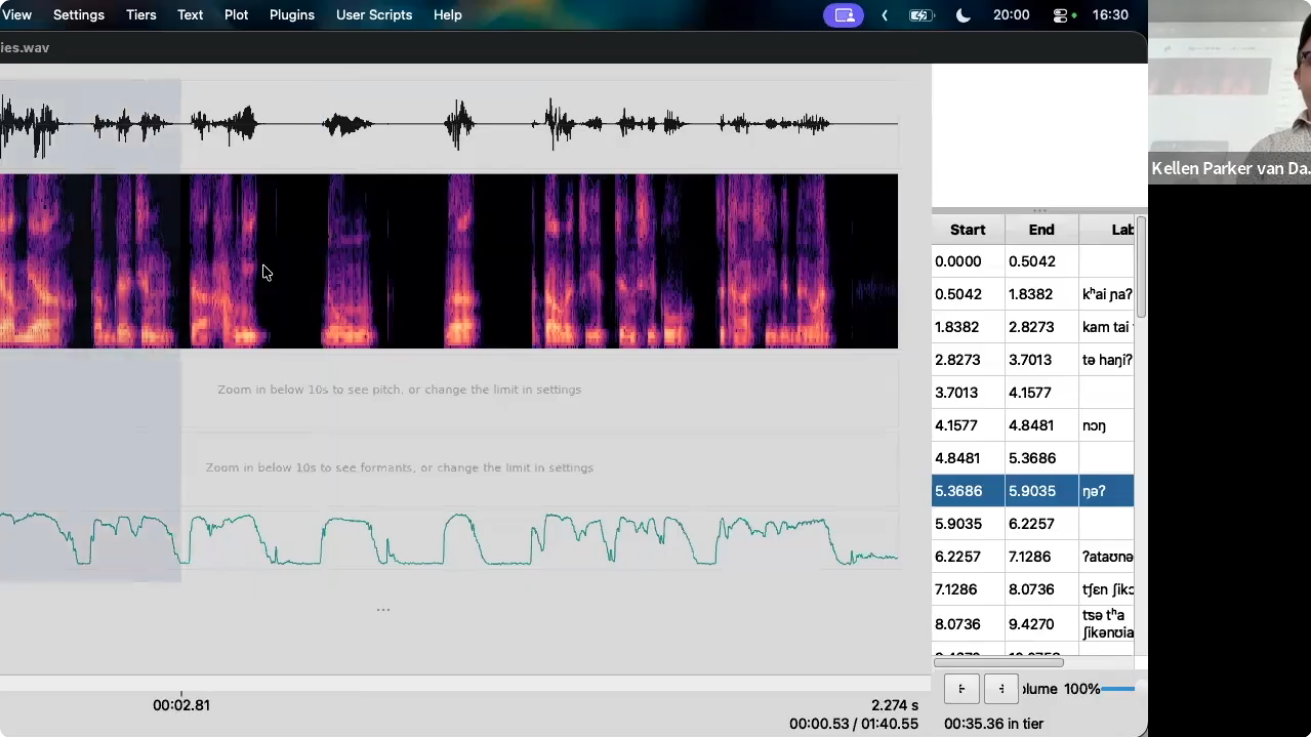Click the panel divider handle above the table
The width and height of the screenshot is (1311, 737).
(x=1040, y=210)
